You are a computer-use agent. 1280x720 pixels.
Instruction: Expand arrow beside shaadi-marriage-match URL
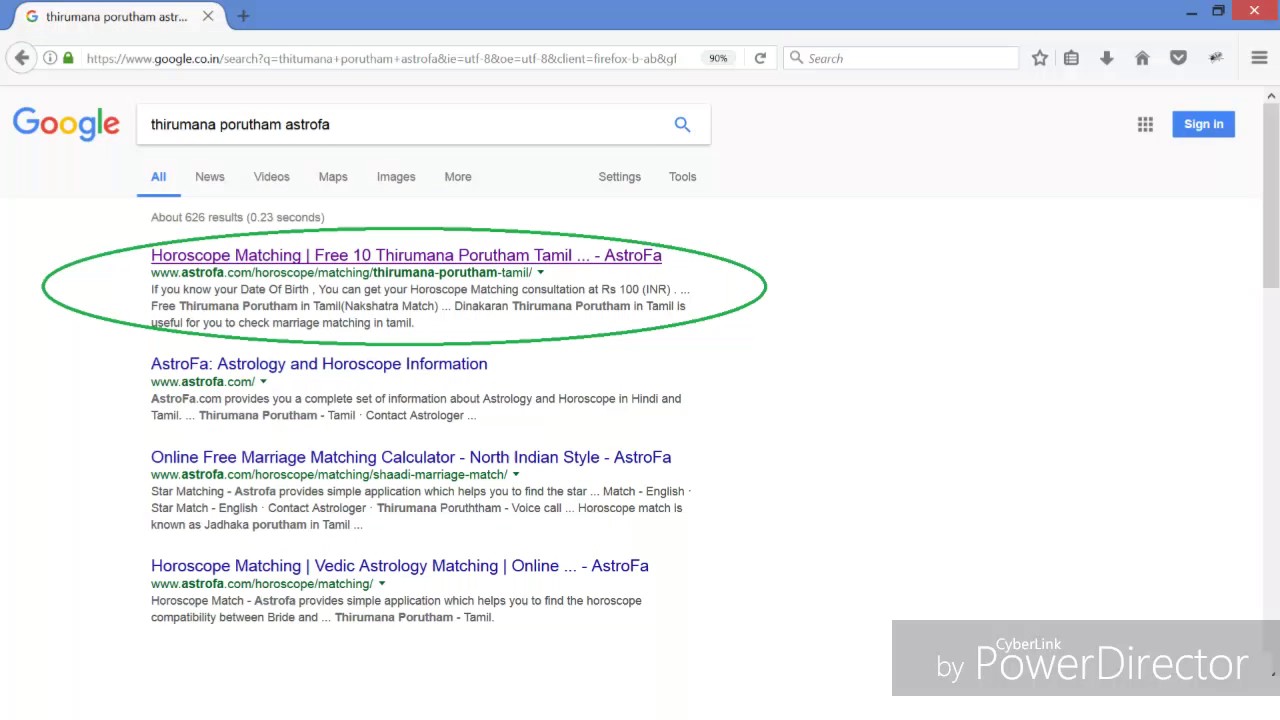[516, 474]
